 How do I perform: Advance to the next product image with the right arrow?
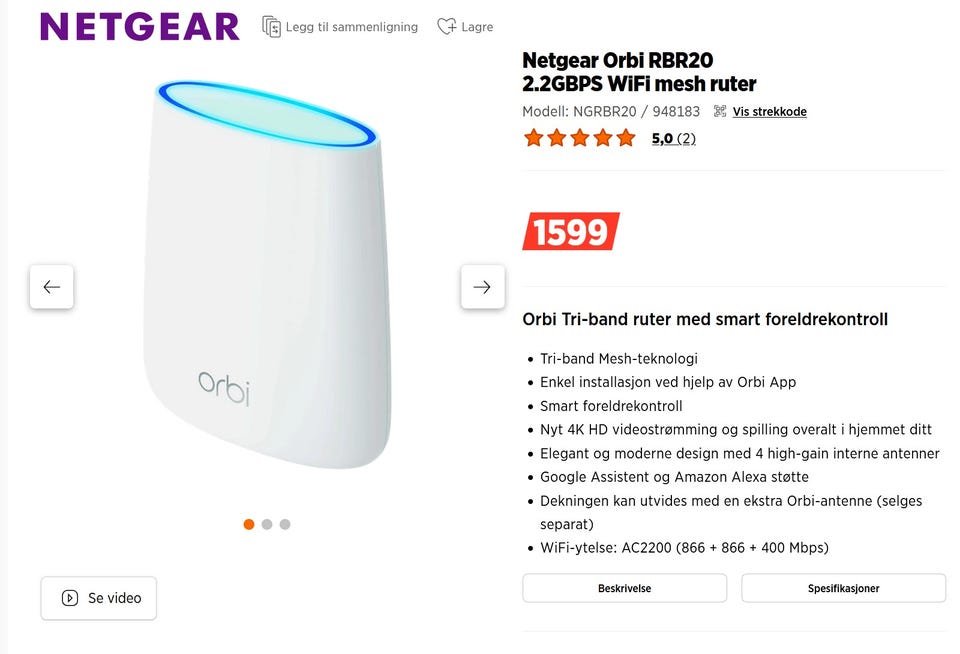tap(482, 287)
